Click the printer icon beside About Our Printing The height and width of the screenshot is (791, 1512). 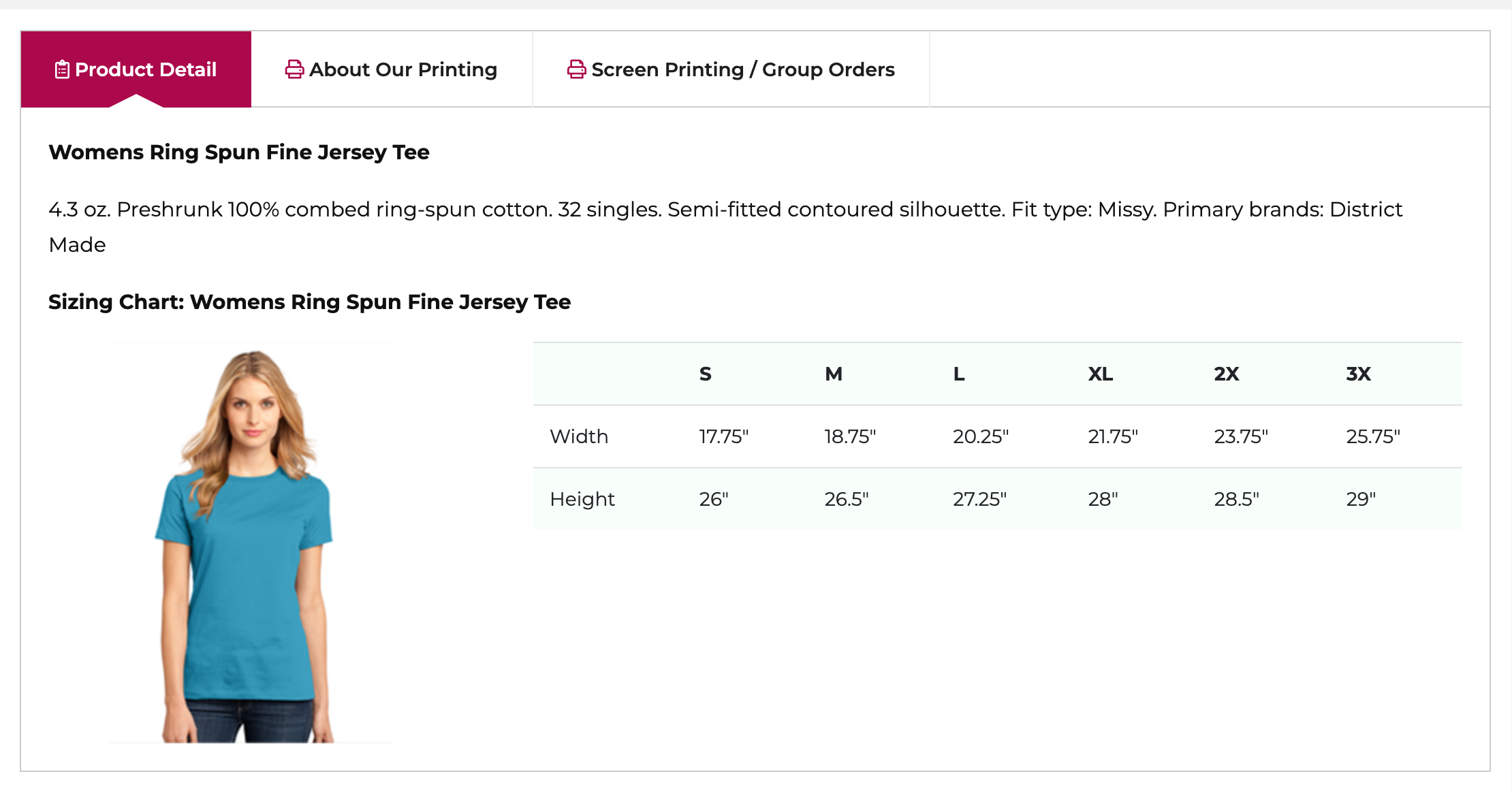pyautogui.click(x=294, y=69)
